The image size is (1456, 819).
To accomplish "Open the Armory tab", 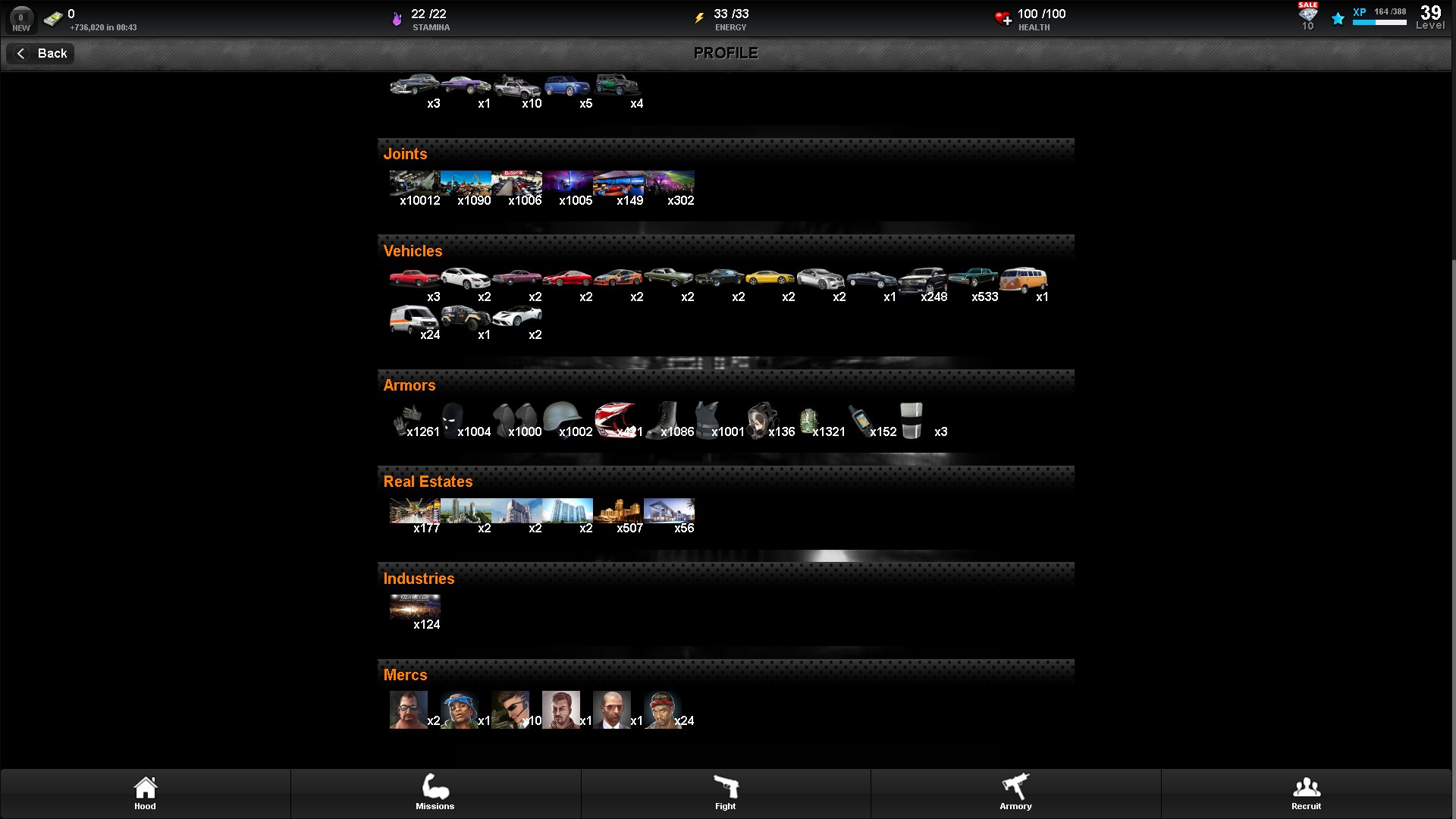I will (x=1015, y=793).
